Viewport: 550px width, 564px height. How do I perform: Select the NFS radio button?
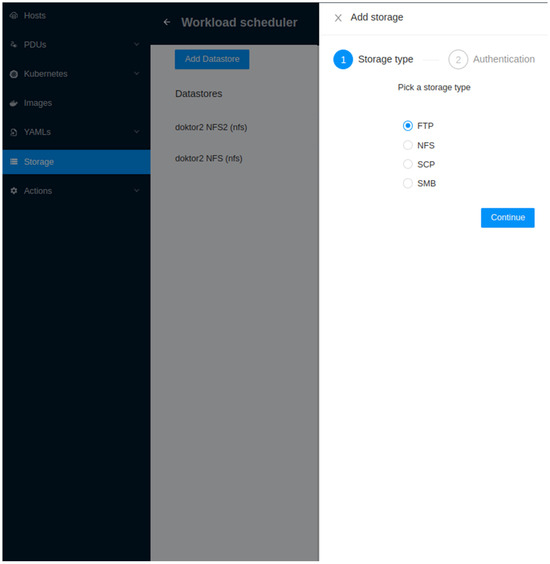[x=408, y=145]
